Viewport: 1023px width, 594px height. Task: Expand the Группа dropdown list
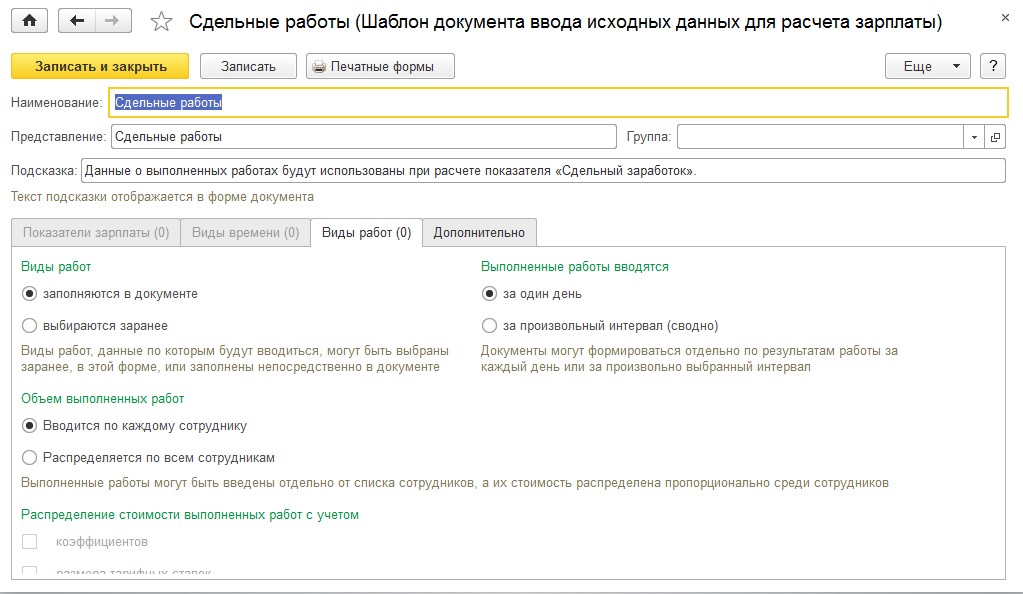pyautogui.click(x=974, y=137)
